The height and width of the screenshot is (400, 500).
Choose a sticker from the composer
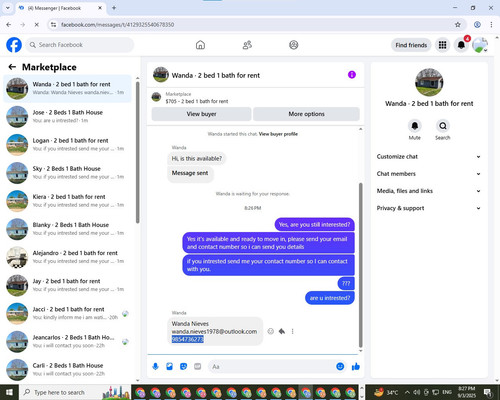tap(183, 367)
